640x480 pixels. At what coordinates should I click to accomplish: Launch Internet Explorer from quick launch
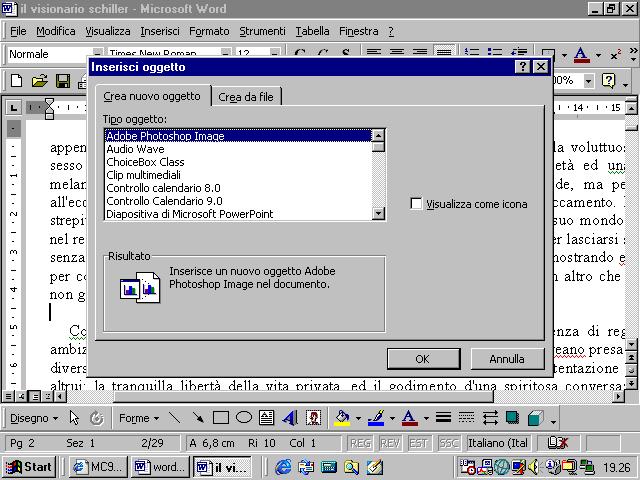[283, 467]
